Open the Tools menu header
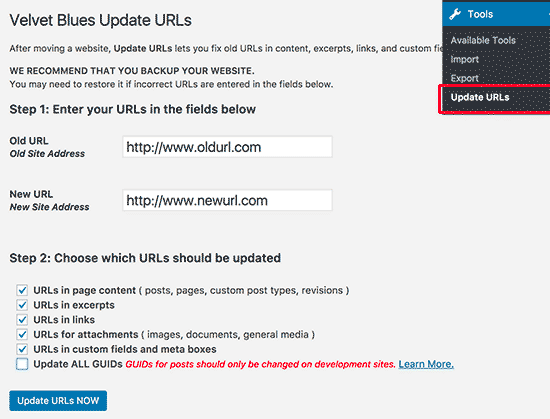Viewport: 550px width, 419px height. (x=496, y=14)
